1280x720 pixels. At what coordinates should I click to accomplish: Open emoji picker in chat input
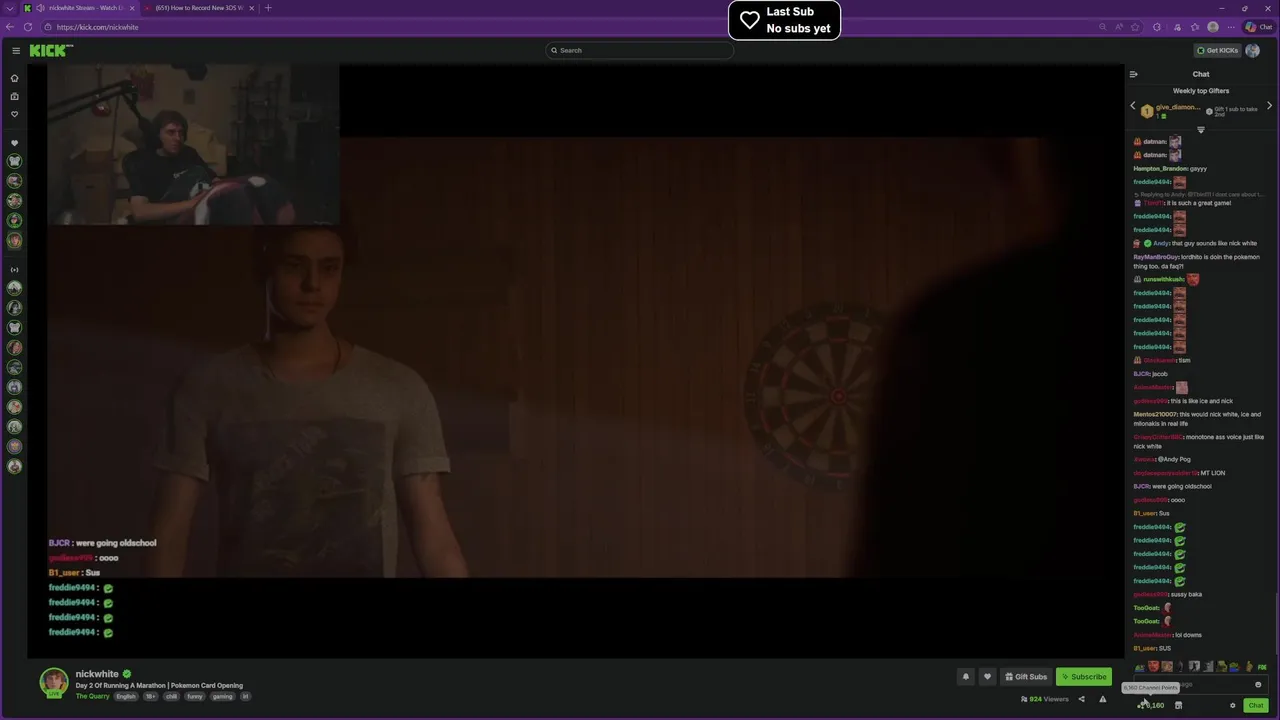(x=1258, y=685)
